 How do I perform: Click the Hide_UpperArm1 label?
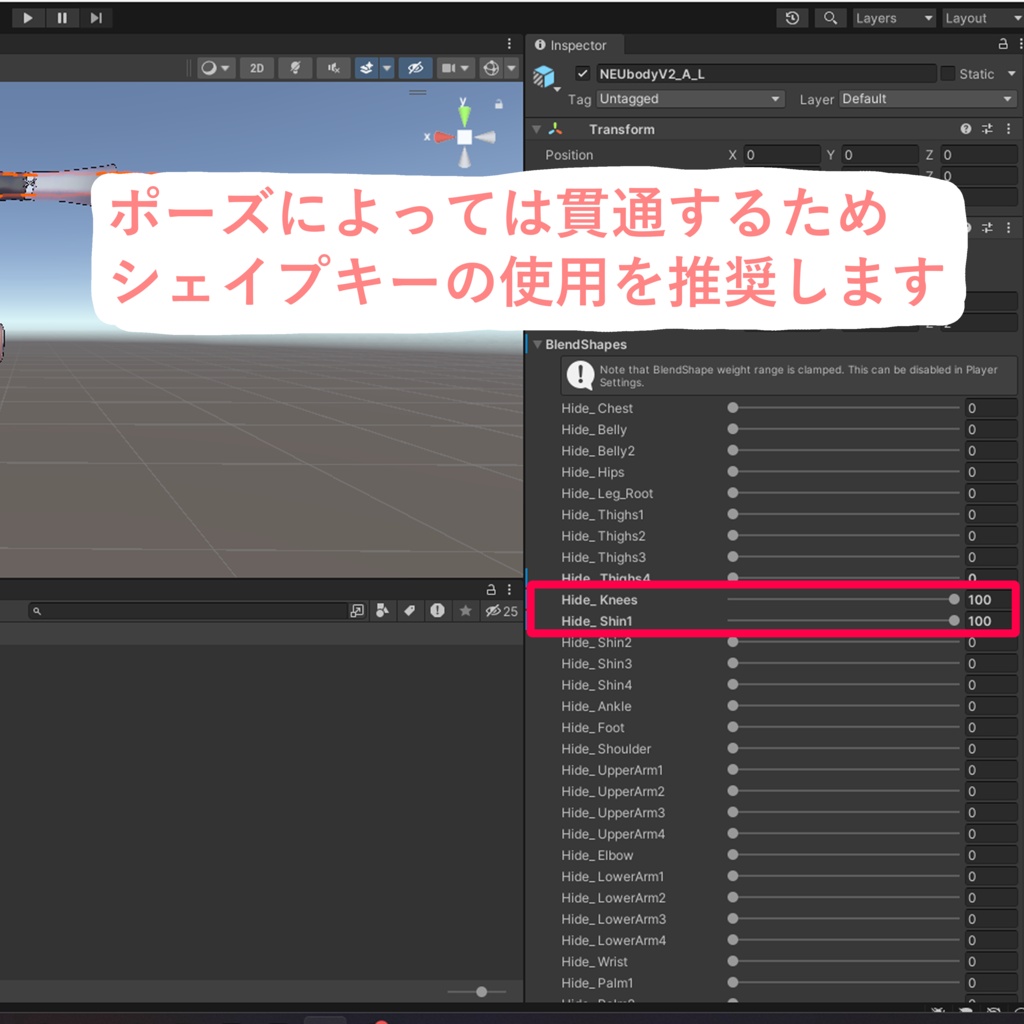tap(612, 770)
